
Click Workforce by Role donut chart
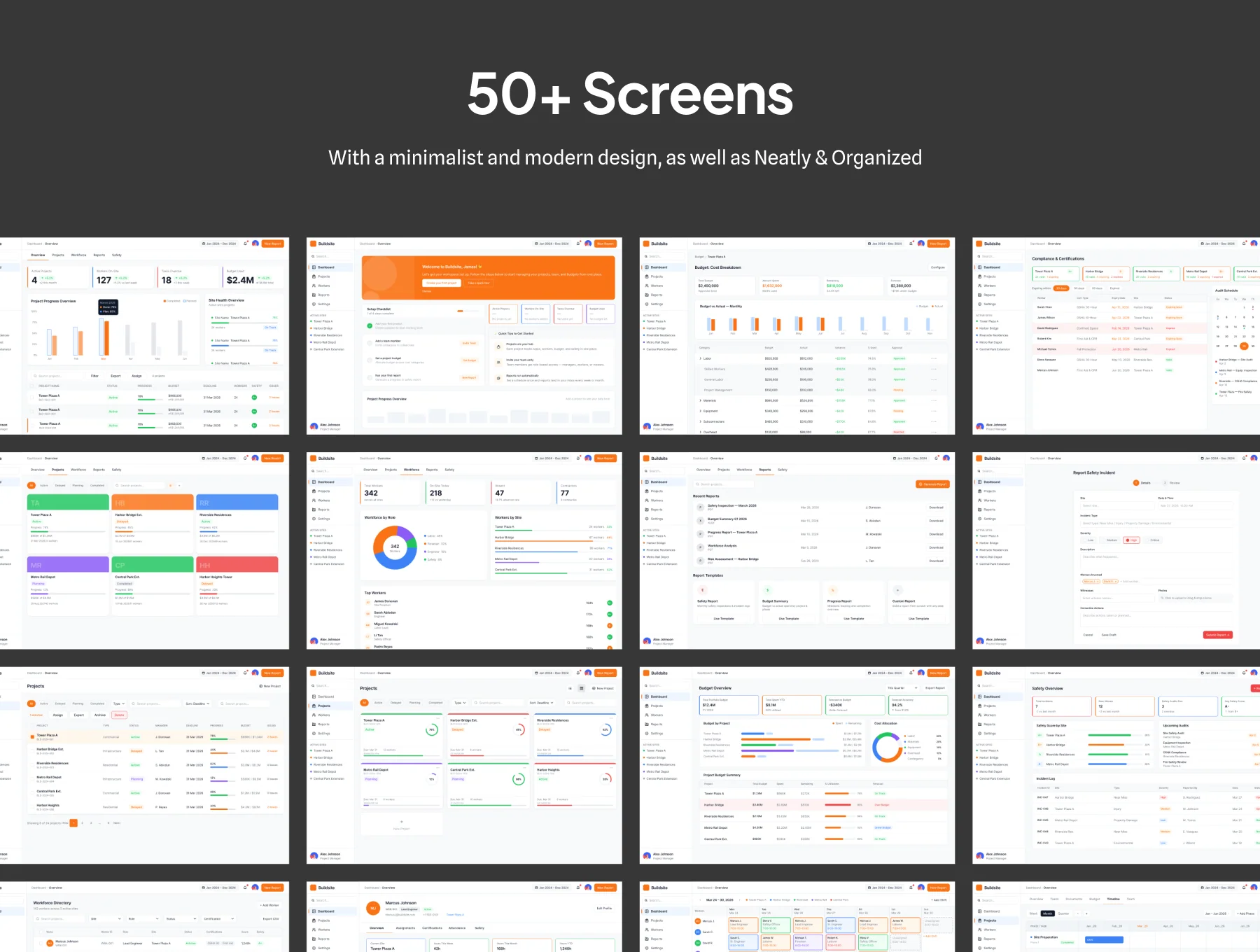[395, 547]
